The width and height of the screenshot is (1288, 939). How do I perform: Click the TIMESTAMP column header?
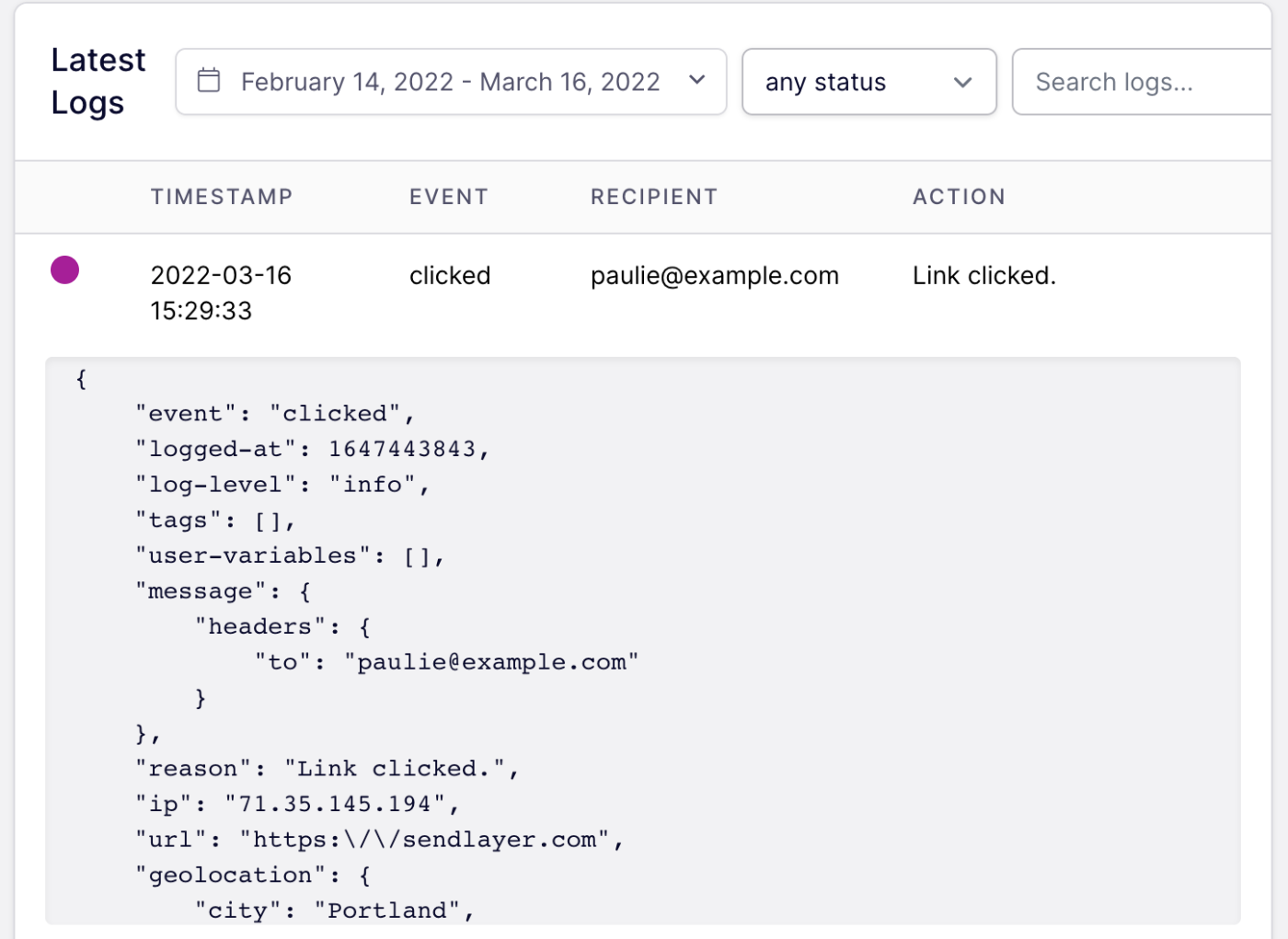coord(222,197)
